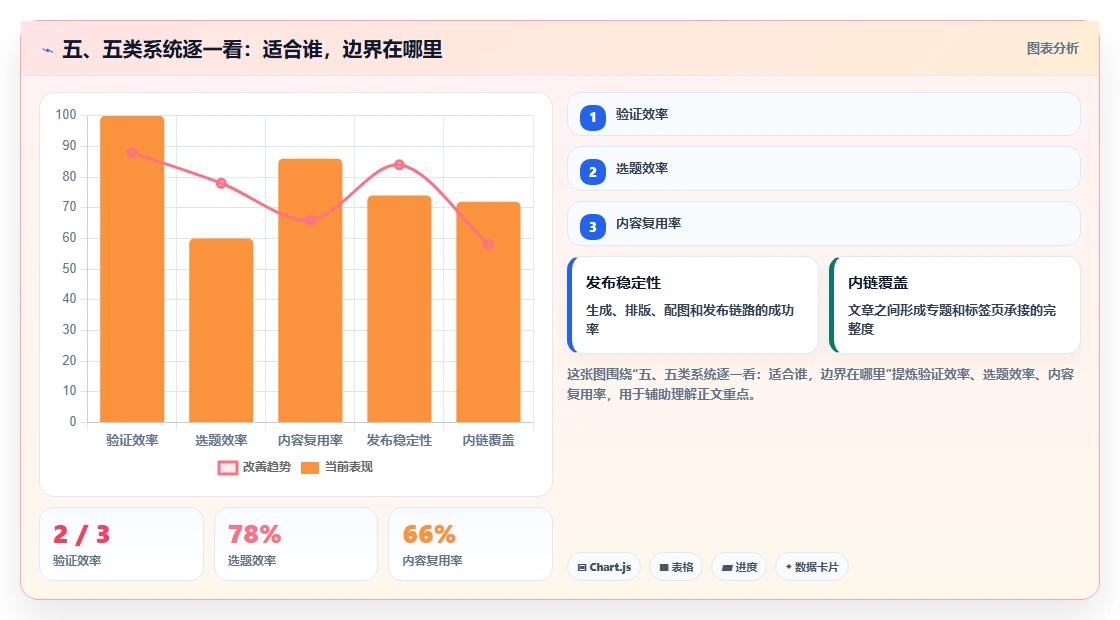Open the 验证效率 list row
Viewport: 1120px width, 620px height.
coord(824,114)
